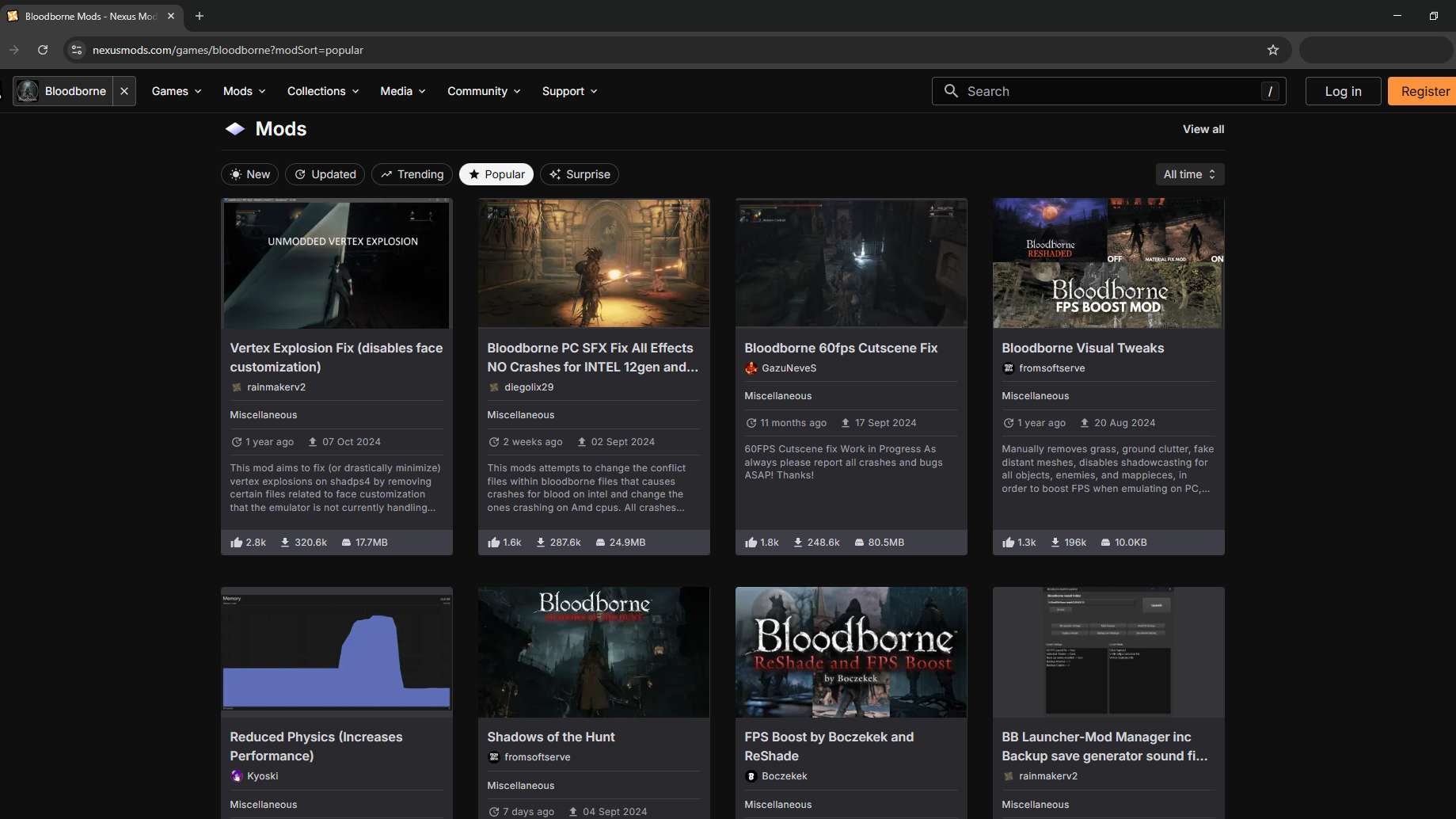Select the New sort filter
The width and height of the screenshot is (1456, 819).
(x=249, y=174)
